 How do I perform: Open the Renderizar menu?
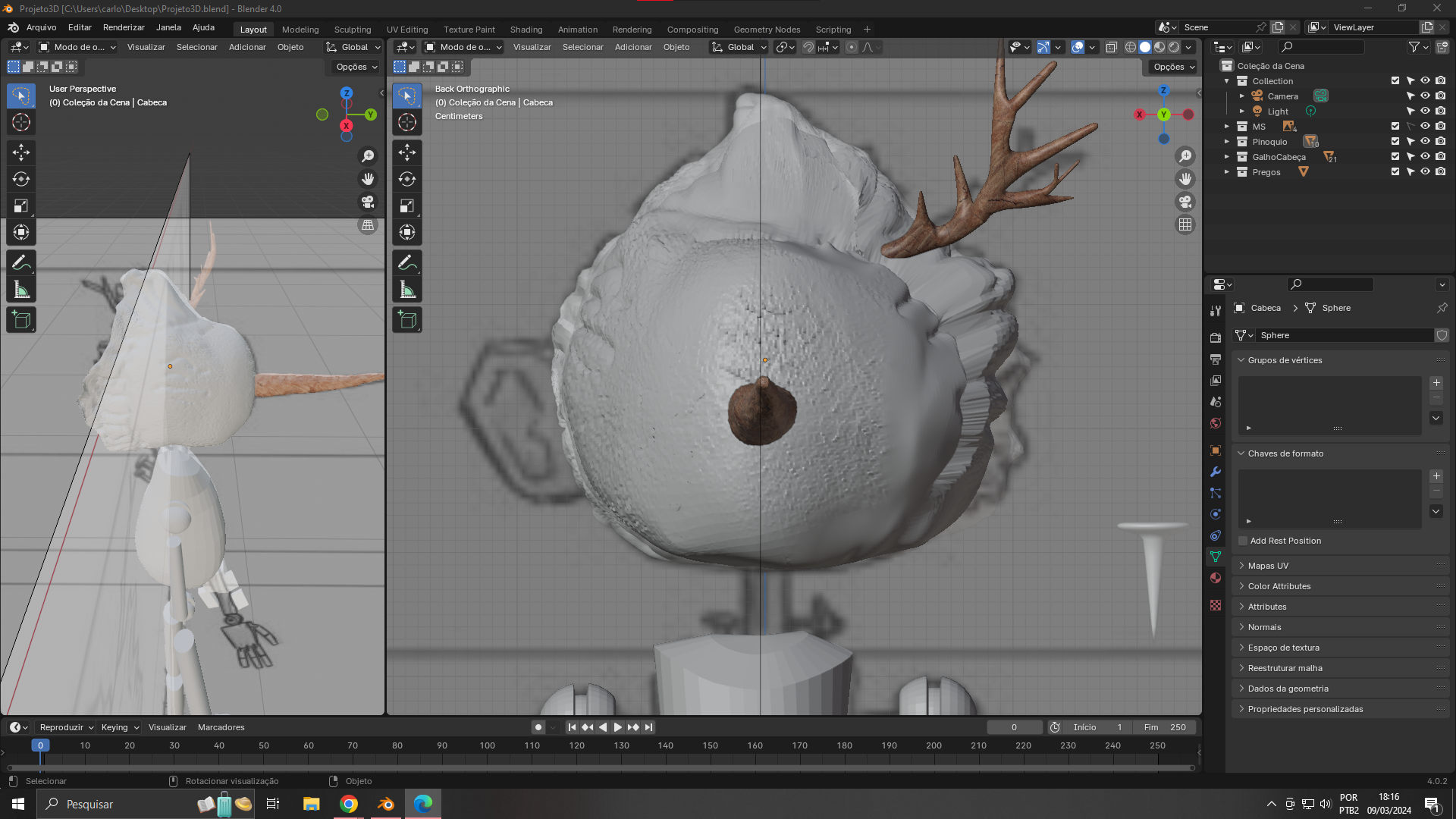tap(124, 27)
